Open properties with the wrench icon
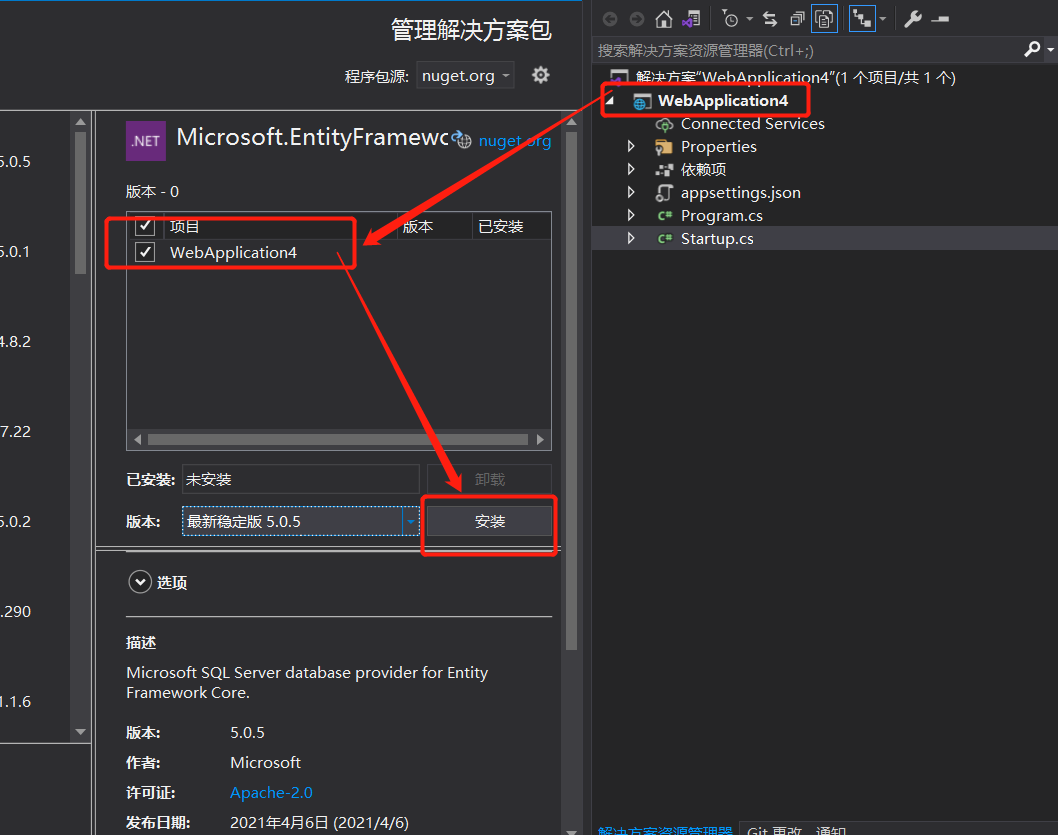Viewport: 1058px width, 835px height. [912, 19]
